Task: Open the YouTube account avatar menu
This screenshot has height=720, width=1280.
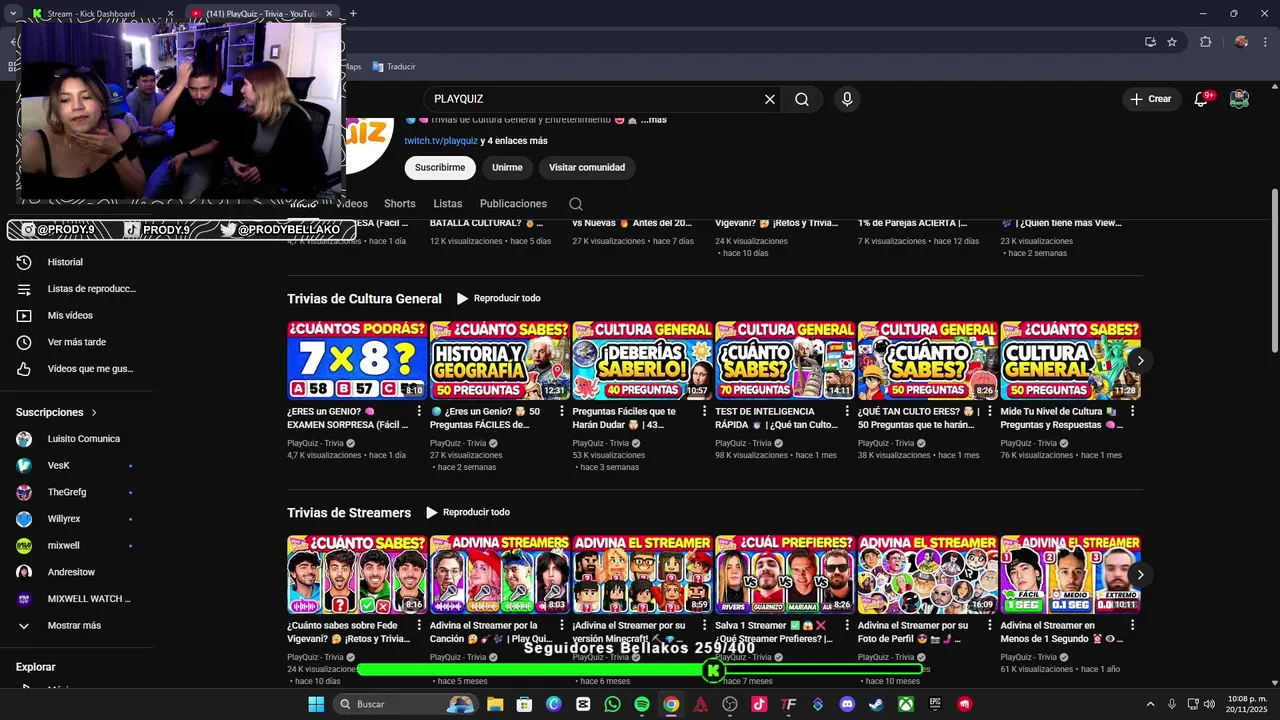Action: click(1239, 99)
